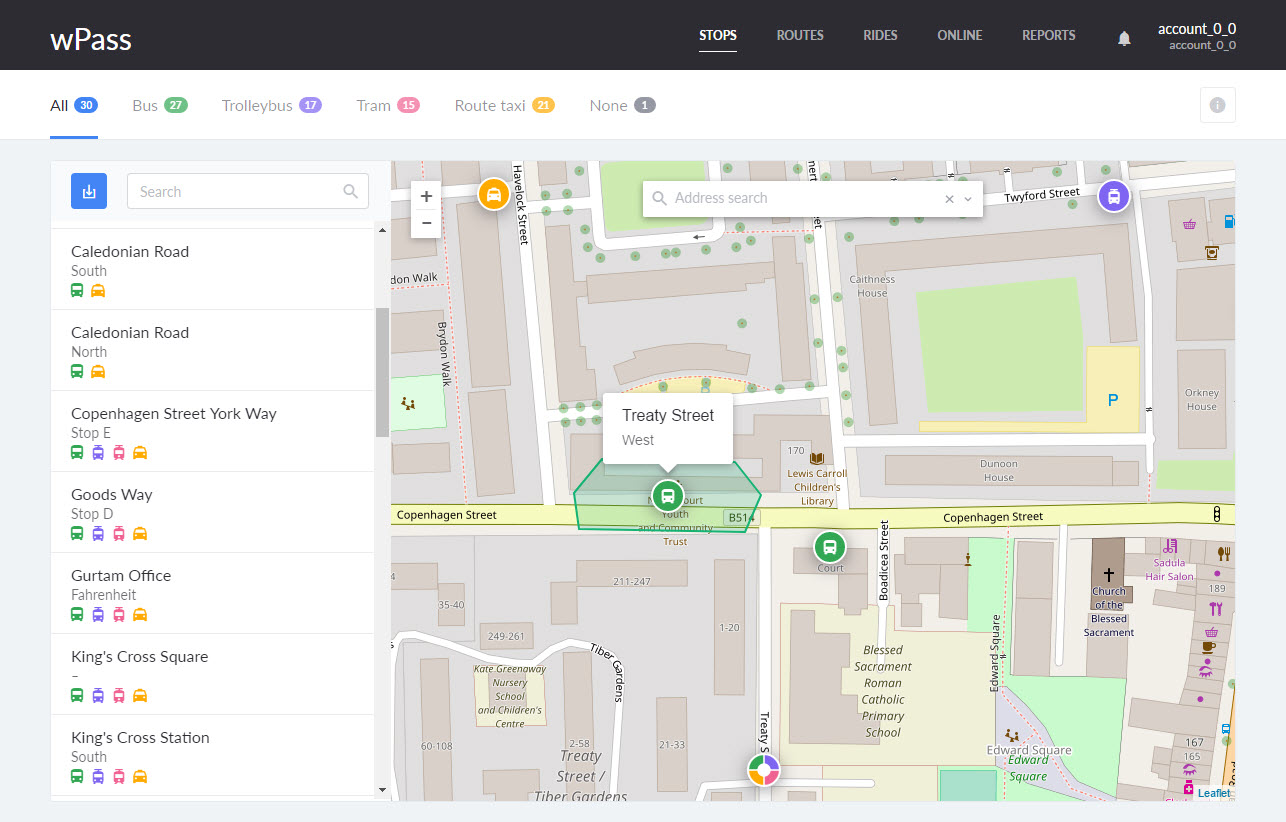Open the info icon button
This screenshot has width=1286, height=822.
click(x=1217, y=105)
